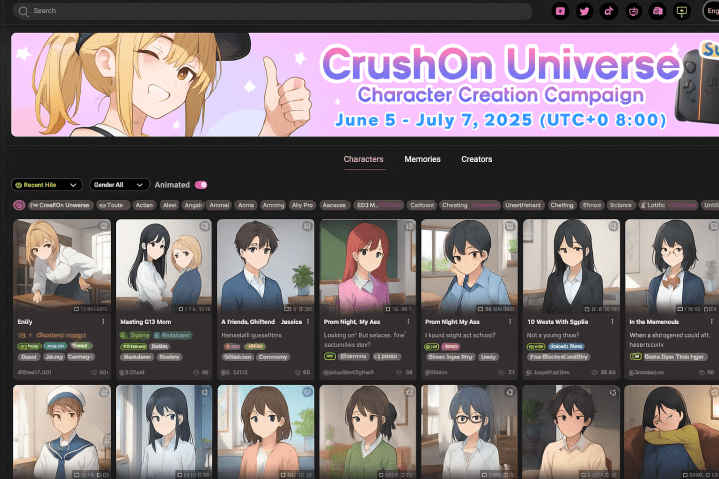Viewport: 719px width, 479px height.
Task: Select the UnertHehart tag chip
Action: 523,205
